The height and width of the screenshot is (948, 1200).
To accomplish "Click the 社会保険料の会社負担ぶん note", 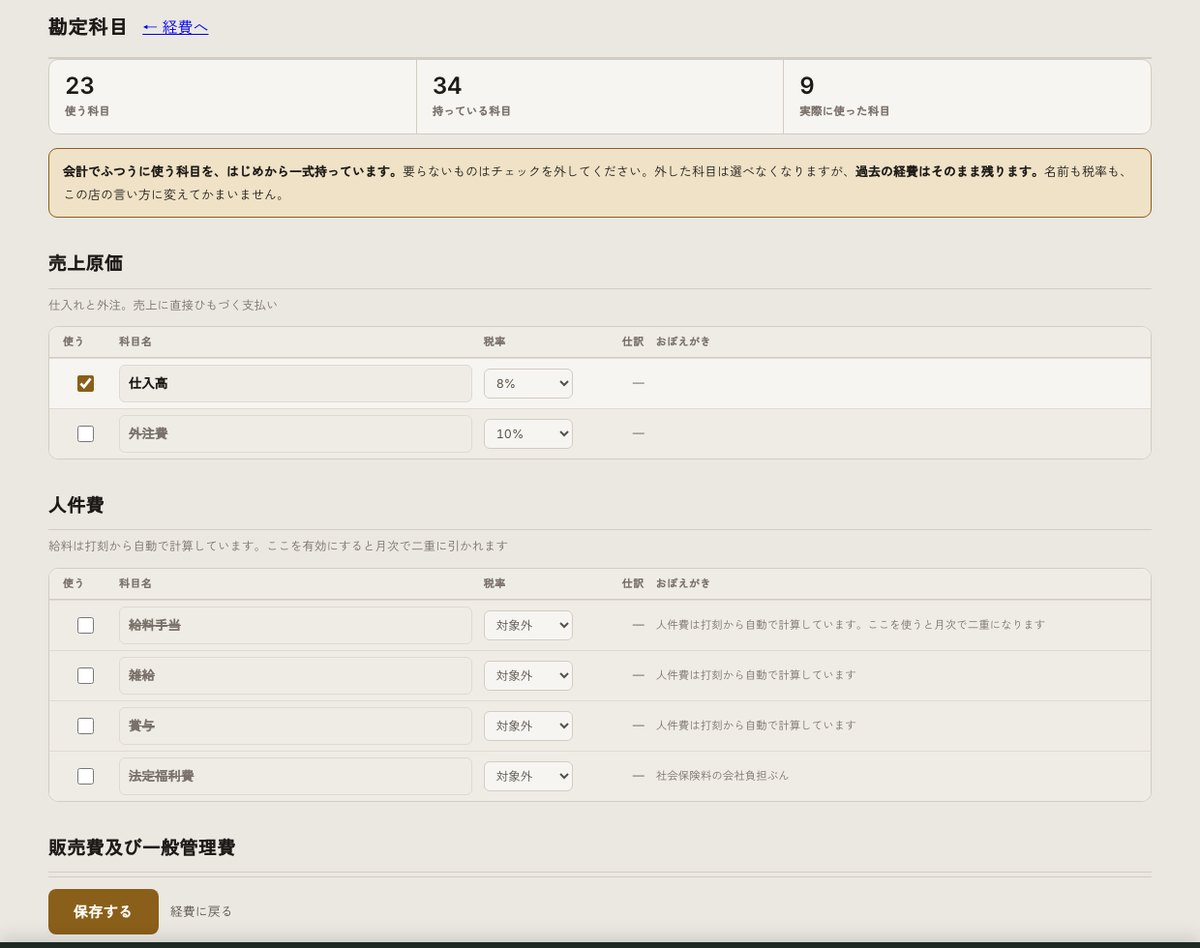I will pyautogui.click(x=722, y=776).
